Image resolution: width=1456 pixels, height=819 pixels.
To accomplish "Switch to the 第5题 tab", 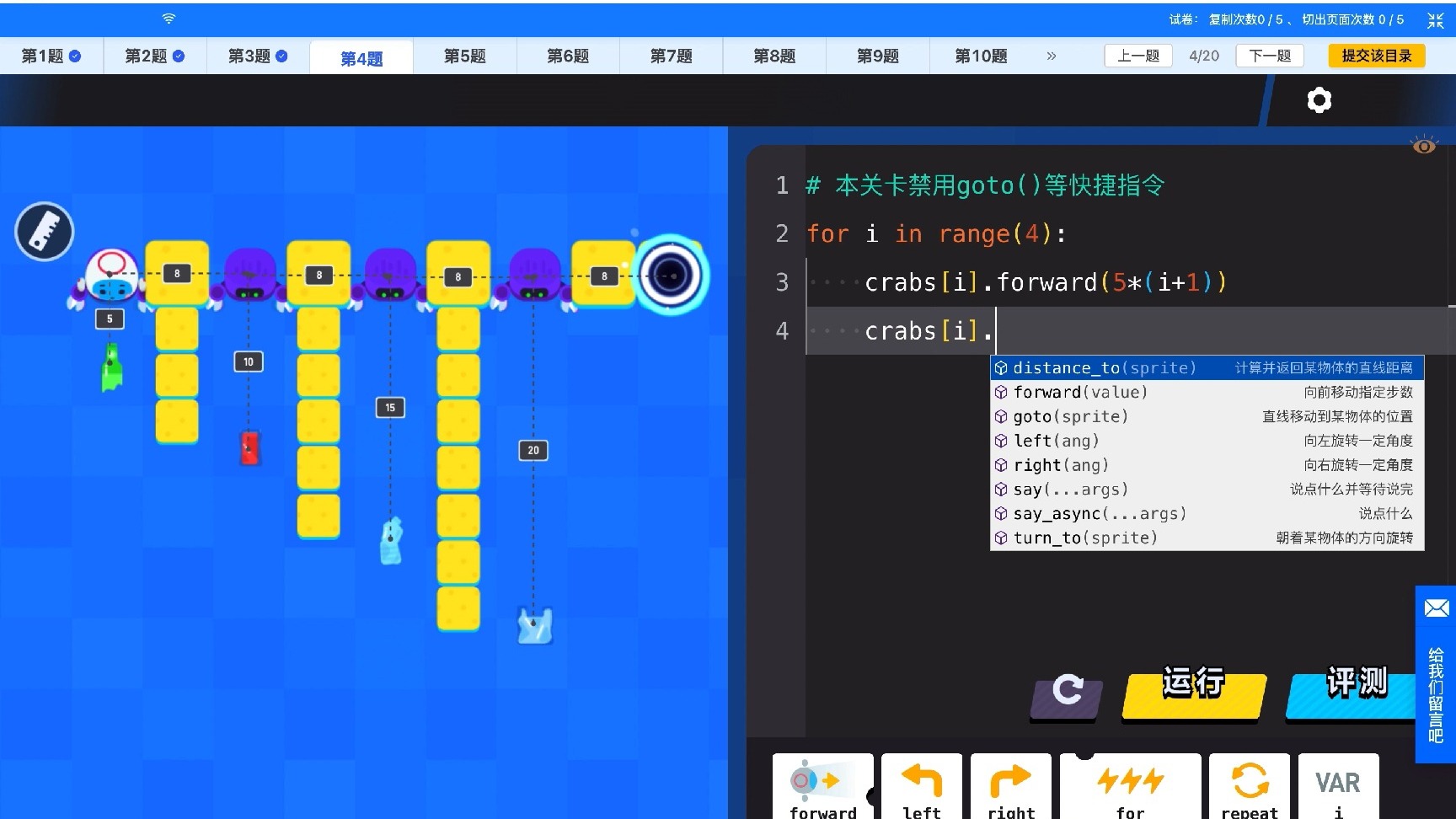I will [x=464, y=56].
